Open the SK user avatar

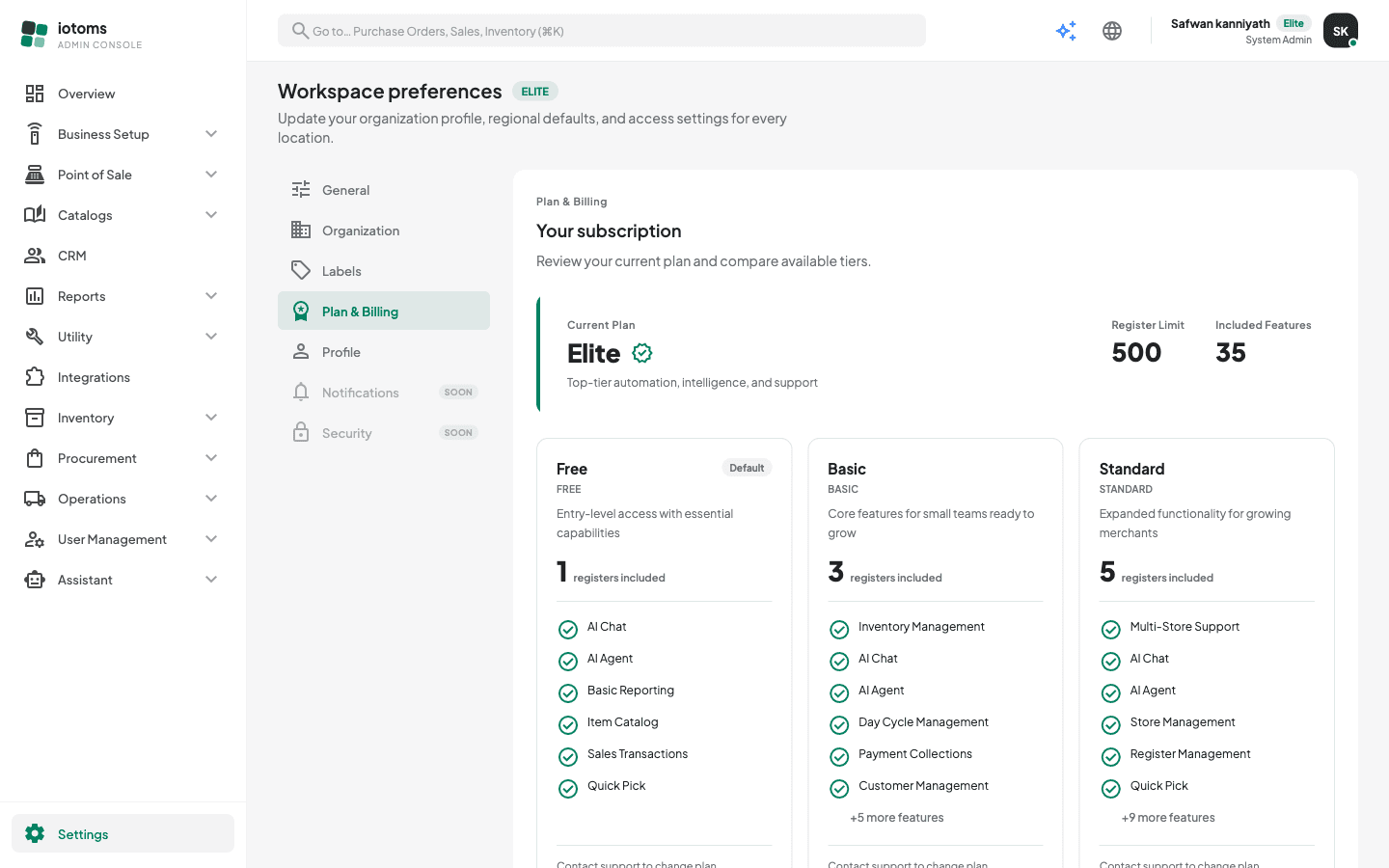pos(1341,31)
